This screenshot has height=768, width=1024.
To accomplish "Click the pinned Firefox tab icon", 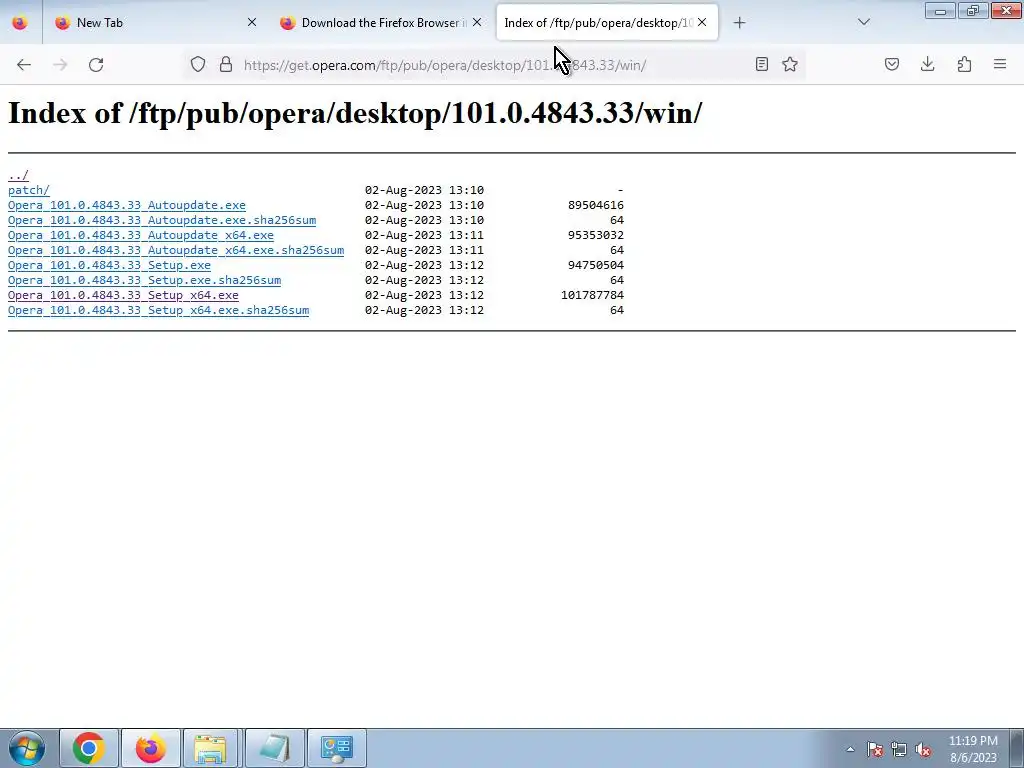I will click(x=20, y=22).
